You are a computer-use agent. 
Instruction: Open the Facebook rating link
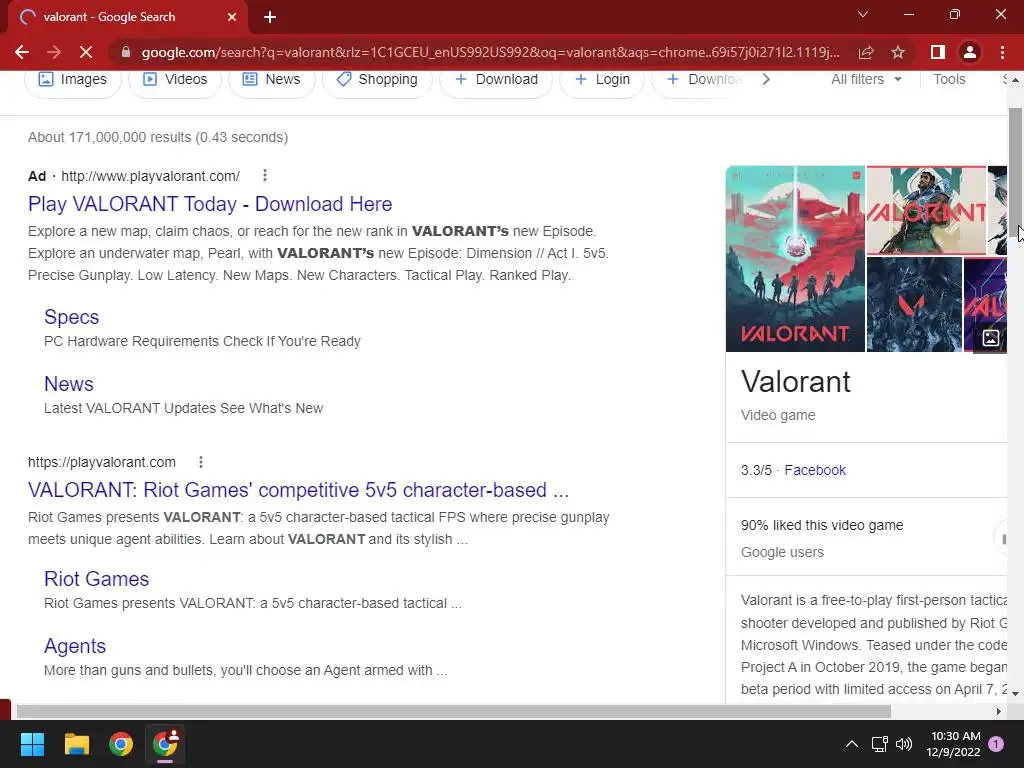pyautogui.click(x=815, y=470)
